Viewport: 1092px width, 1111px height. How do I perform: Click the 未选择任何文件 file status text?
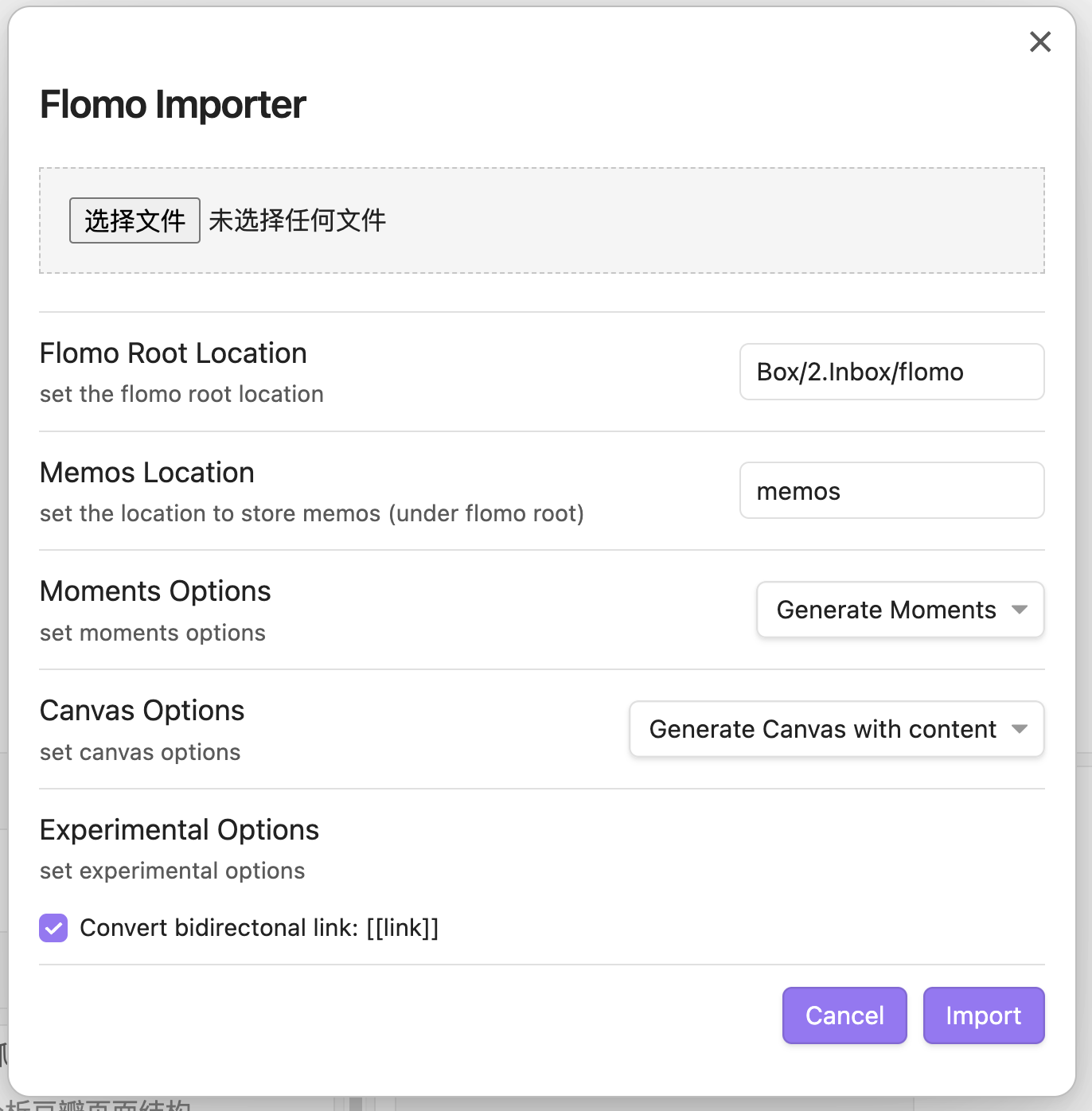[x=297, y=220]
